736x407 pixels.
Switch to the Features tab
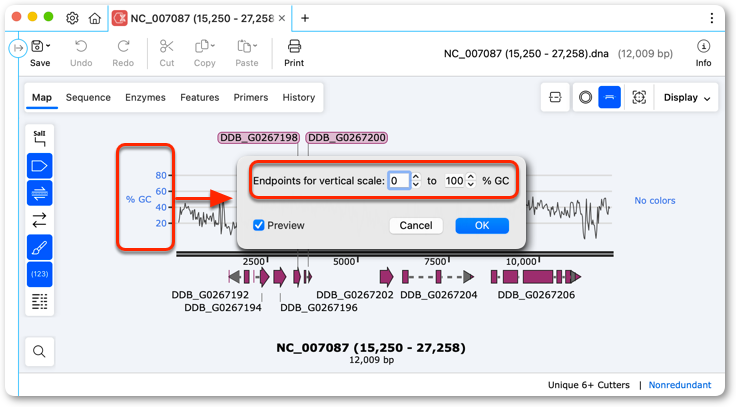click(199, 98)
